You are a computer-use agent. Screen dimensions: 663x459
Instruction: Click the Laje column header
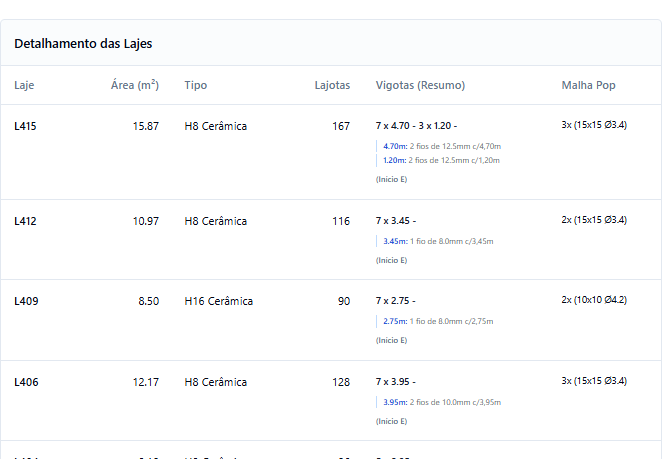(x=24, y=85)
